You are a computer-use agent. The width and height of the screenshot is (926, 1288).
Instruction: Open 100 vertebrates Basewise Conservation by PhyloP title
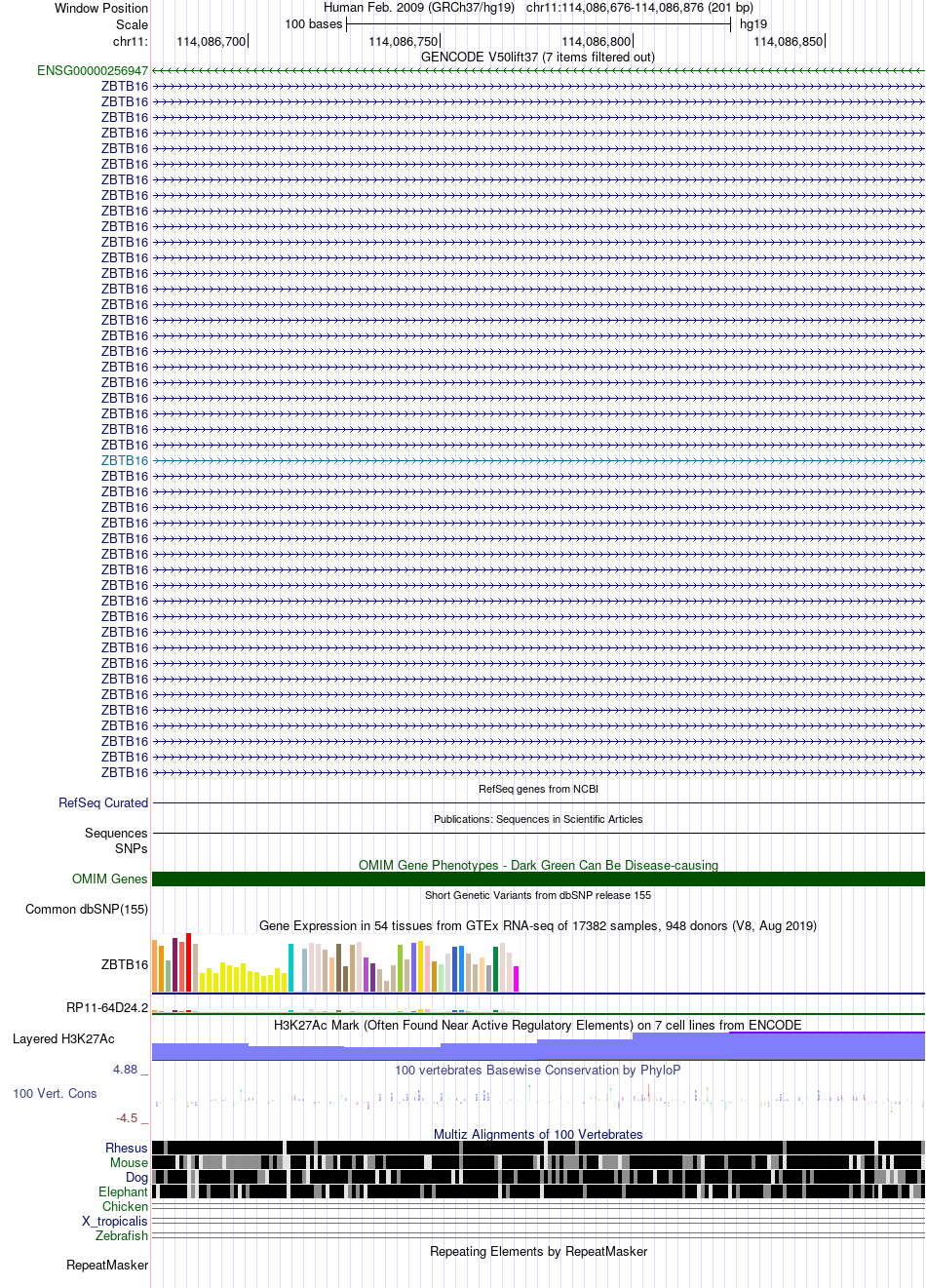coord(538,1070)
